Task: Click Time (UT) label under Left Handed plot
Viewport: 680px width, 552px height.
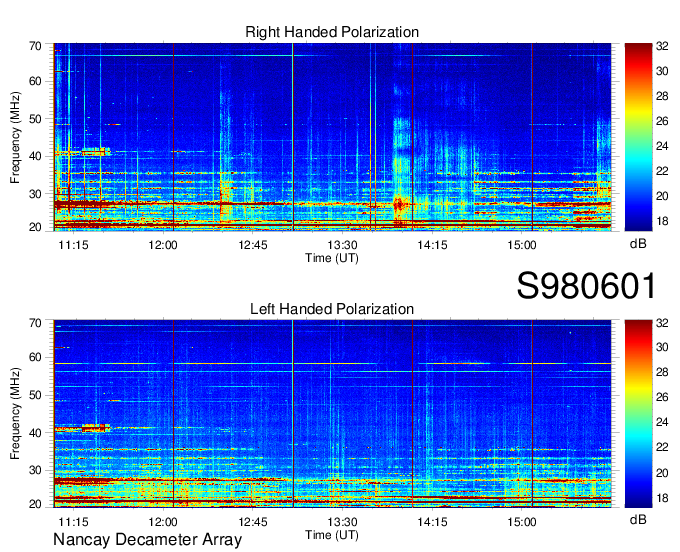Action: pos(332,535)
